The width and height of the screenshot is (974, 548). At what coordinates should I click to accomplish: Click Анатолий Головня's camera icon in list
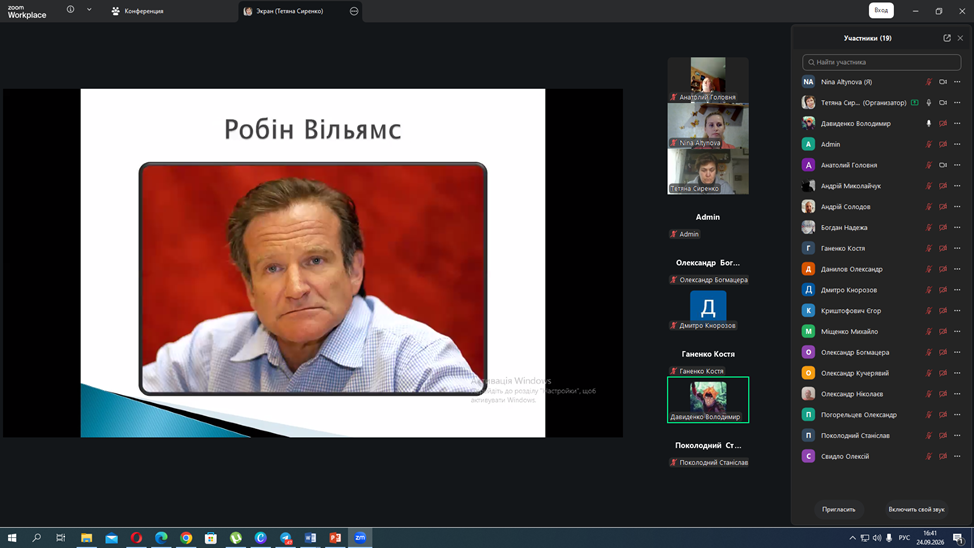point(943,165)
